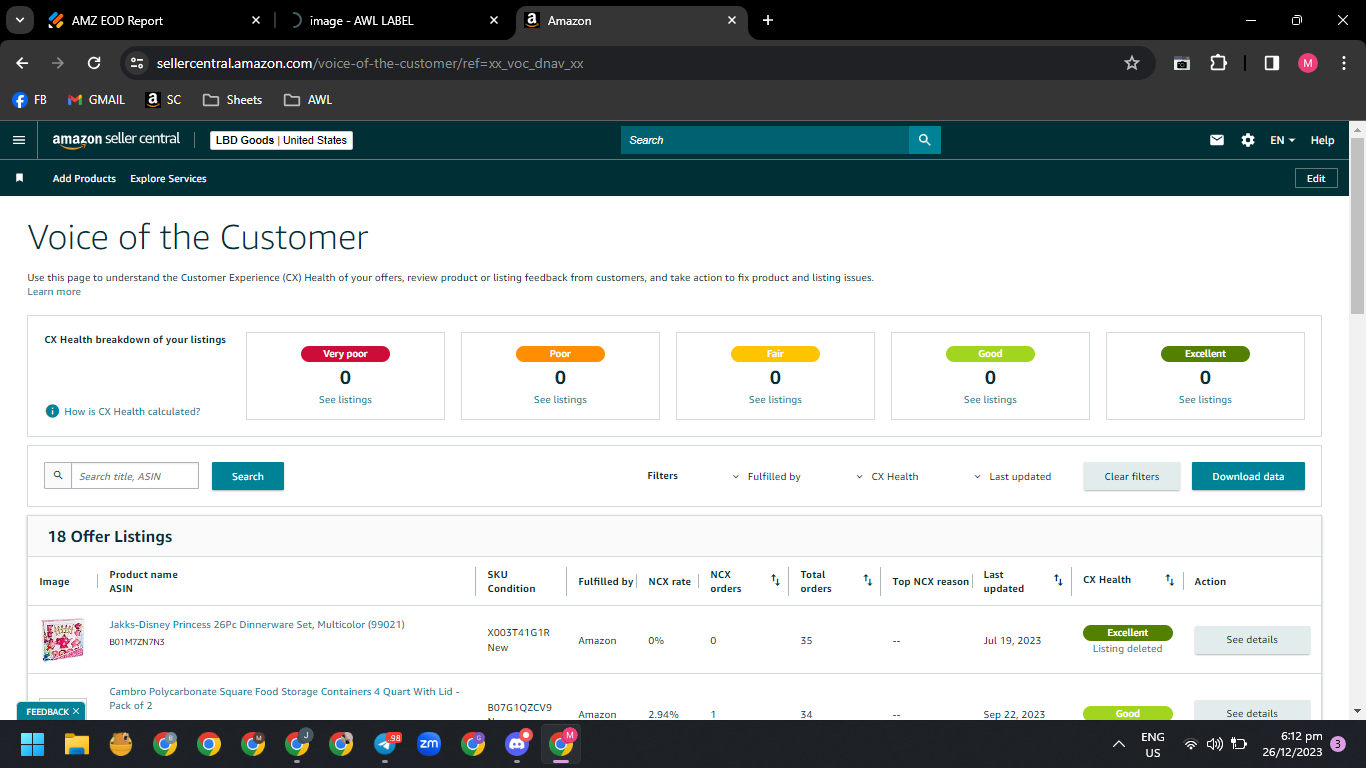Screen dimensions: 1366x768
Task: Open File Explorer from the taskbar
Action: coord(77,744)
